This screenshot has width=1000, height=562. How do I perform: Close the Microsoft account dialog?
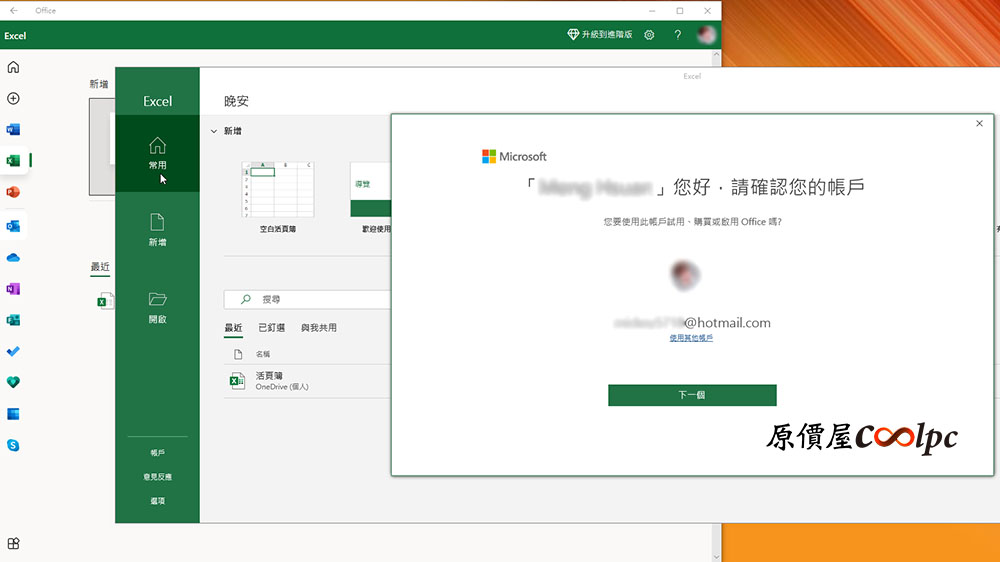click(980, 123)
